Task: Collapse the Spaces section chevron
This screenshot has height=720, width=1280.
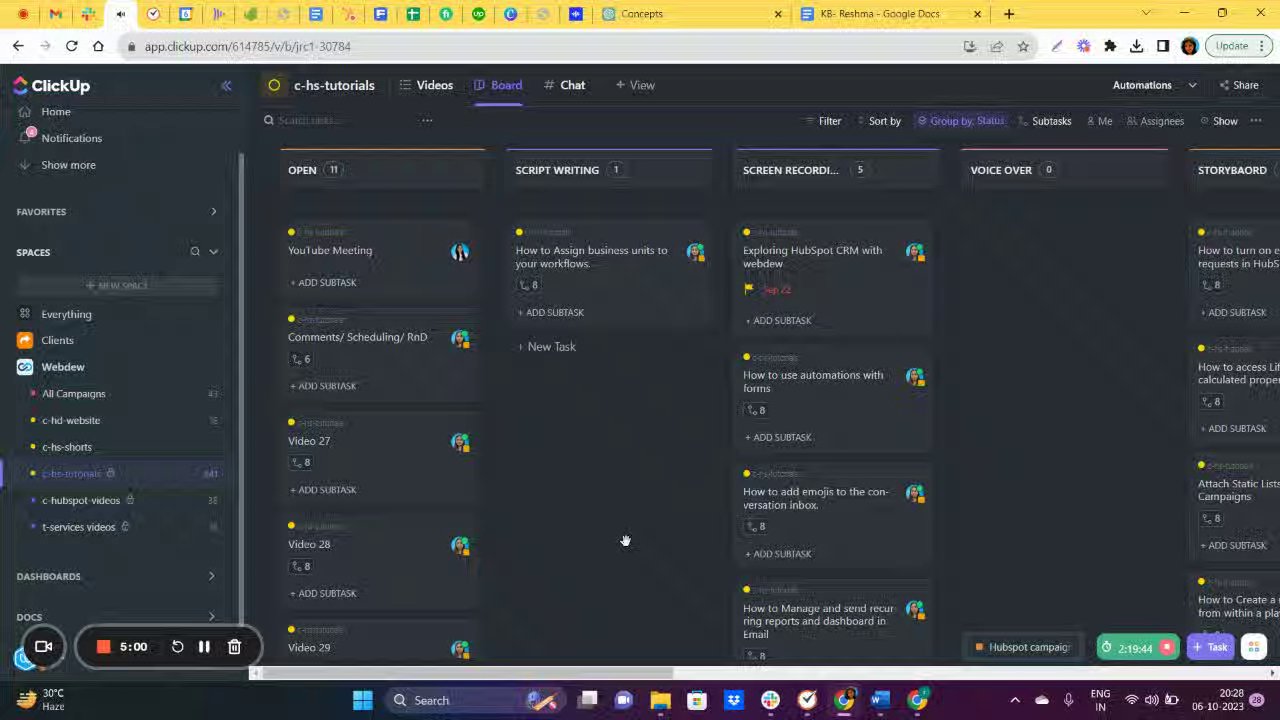Action: (213, 252)
